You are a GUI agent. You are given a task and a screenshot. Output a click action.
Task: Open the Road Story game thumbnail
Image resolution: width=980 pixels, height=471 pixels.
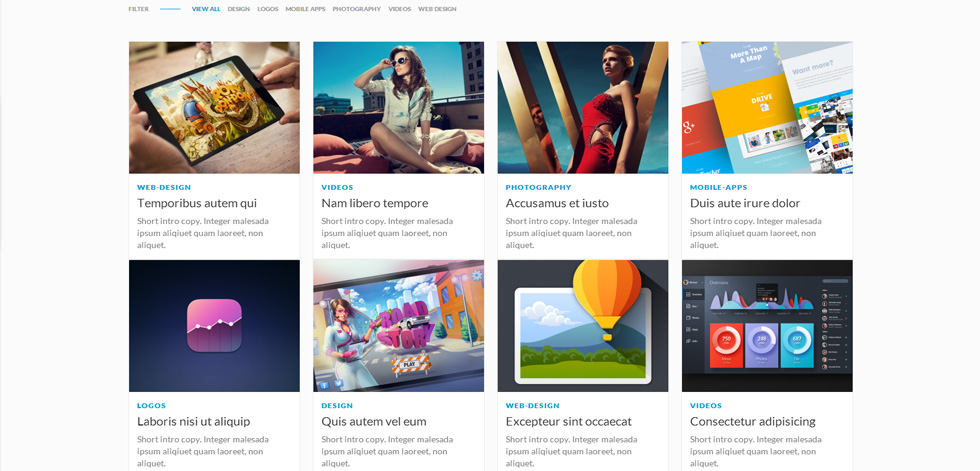coord(398,326)
